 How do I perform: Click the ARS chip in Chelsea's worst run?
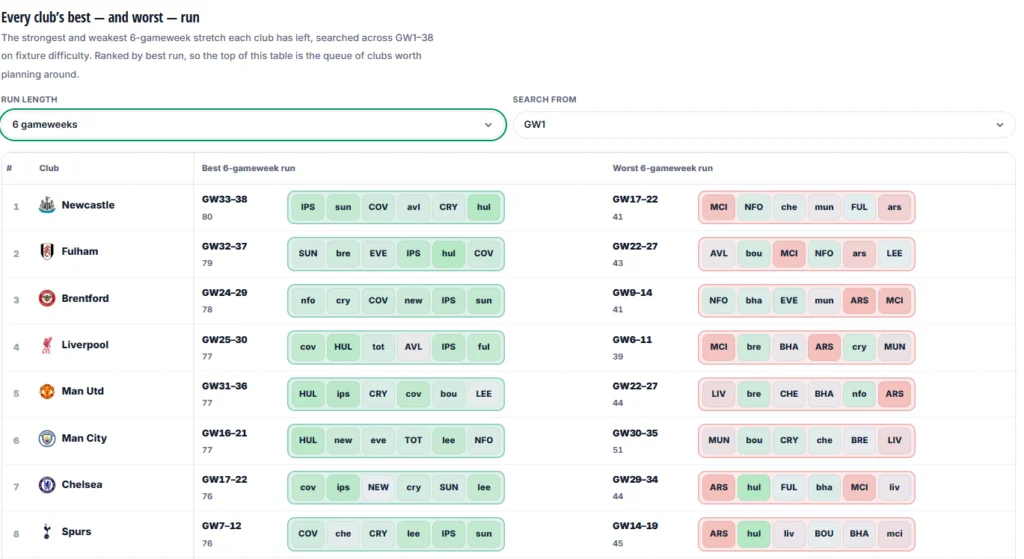coord(718,487)
